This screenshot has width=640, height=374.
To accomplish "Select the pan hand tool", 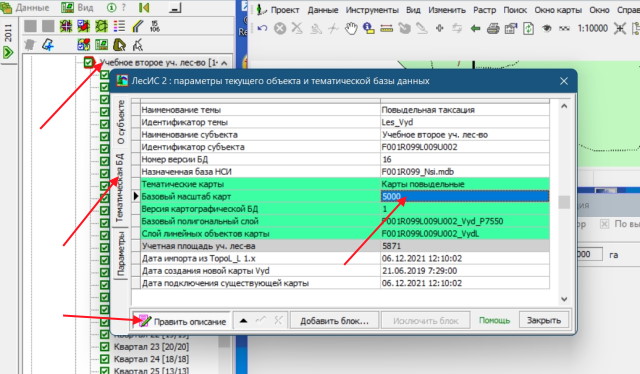I will coord(351,28).
